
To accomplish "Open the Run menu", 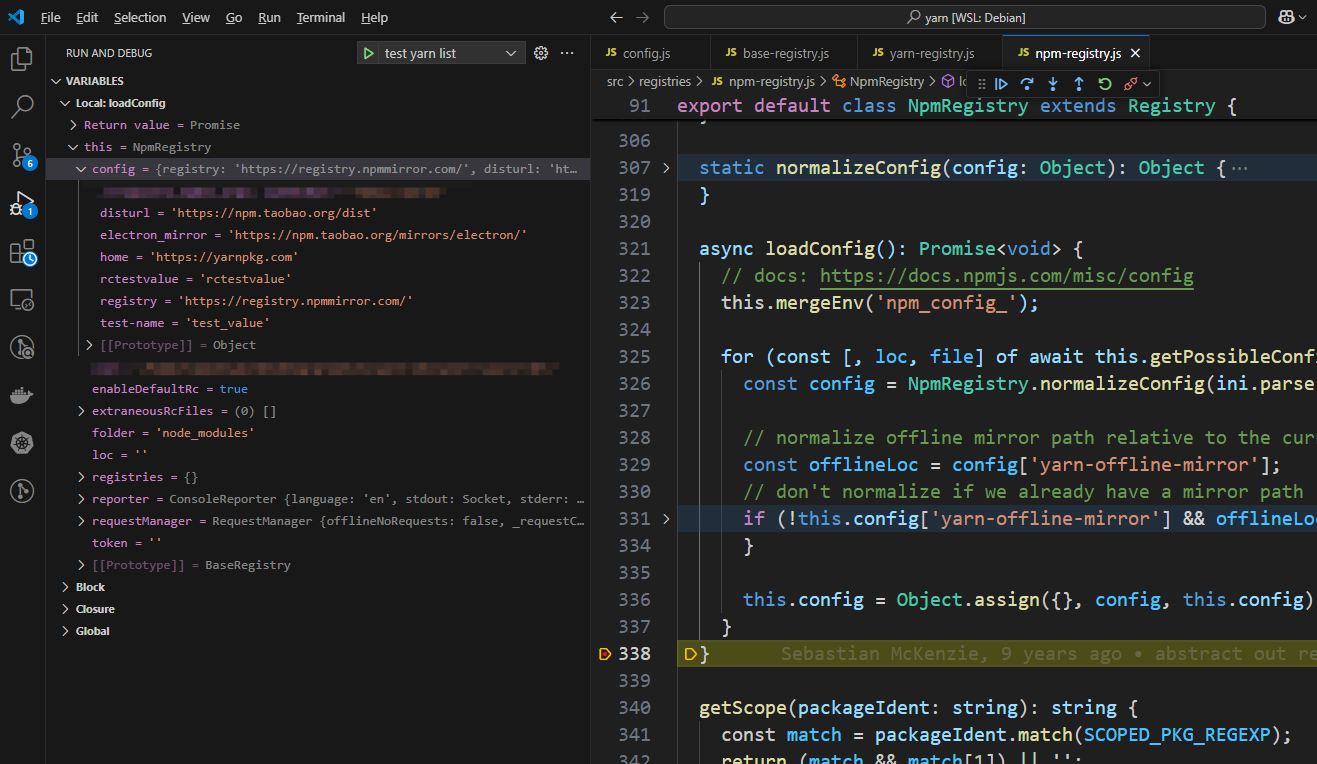I will pyautogui.click(x=269, y=17).
